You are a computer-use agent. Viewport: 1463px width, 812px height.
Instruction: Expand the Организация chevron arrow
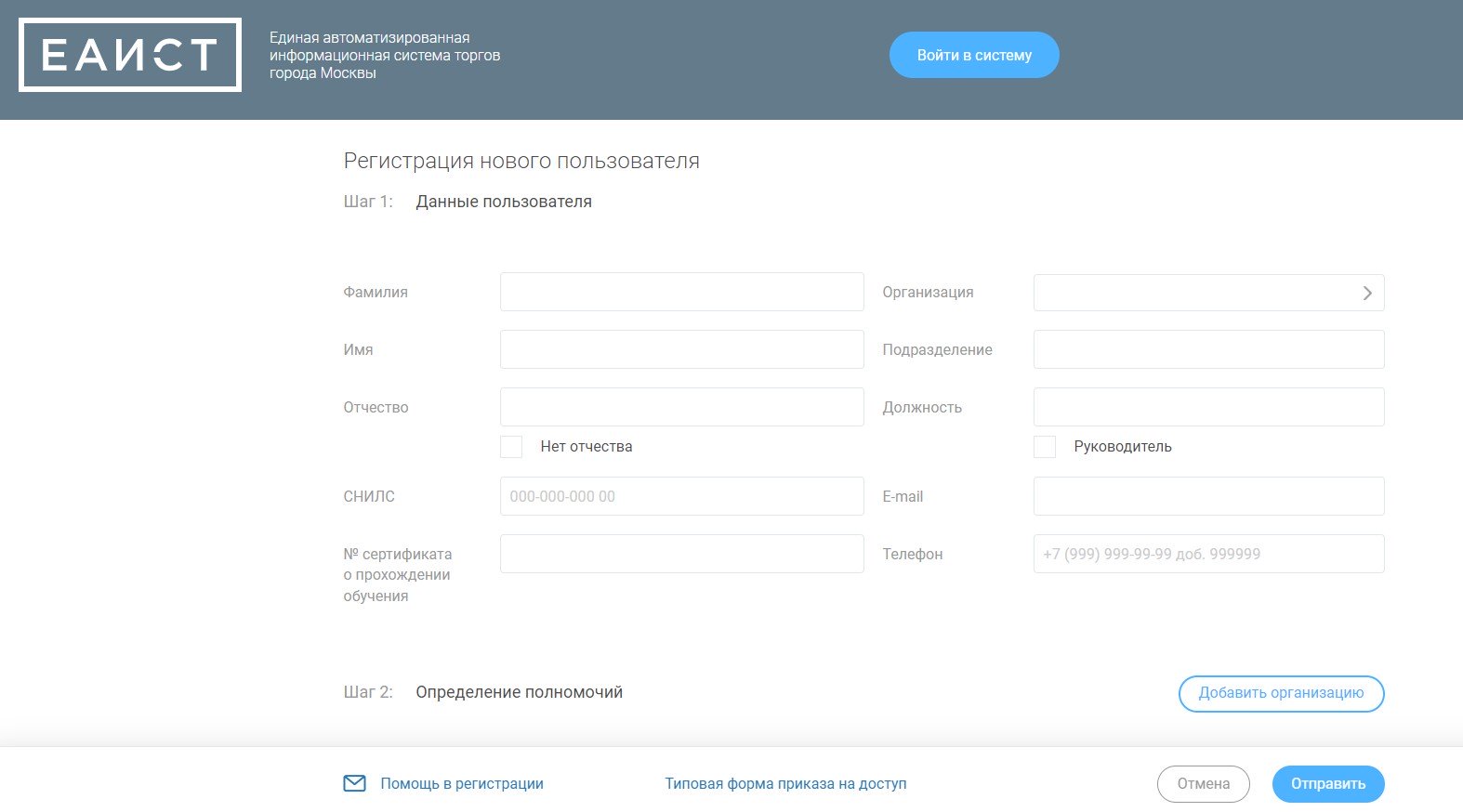[x=1367, y=293]
